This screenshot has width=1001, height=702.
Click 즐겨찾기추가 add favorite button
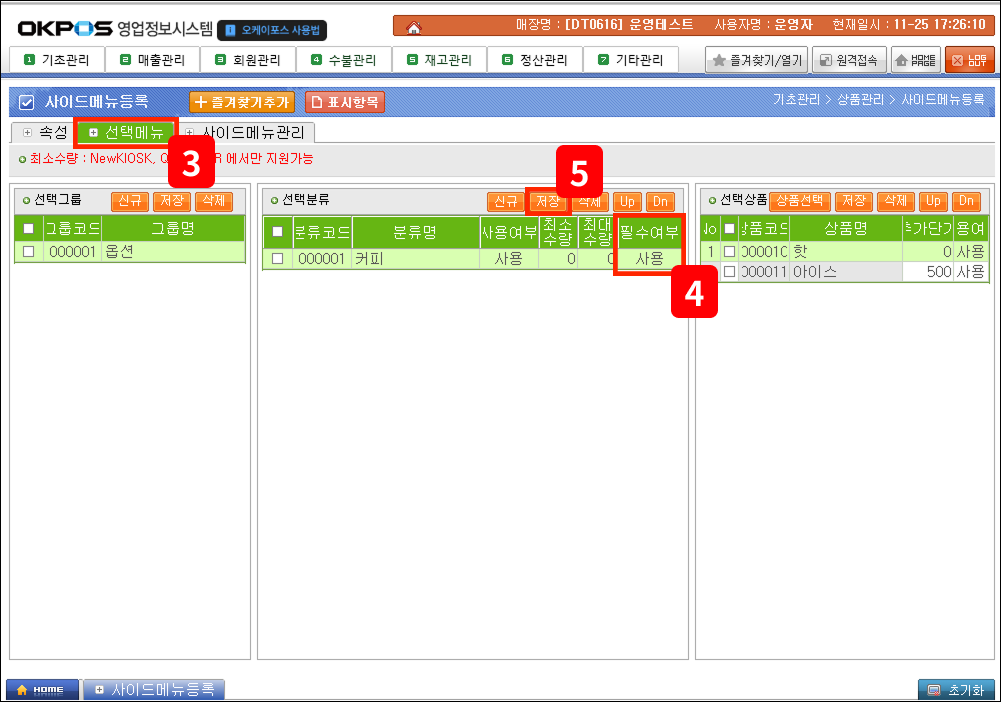[242, 101]
